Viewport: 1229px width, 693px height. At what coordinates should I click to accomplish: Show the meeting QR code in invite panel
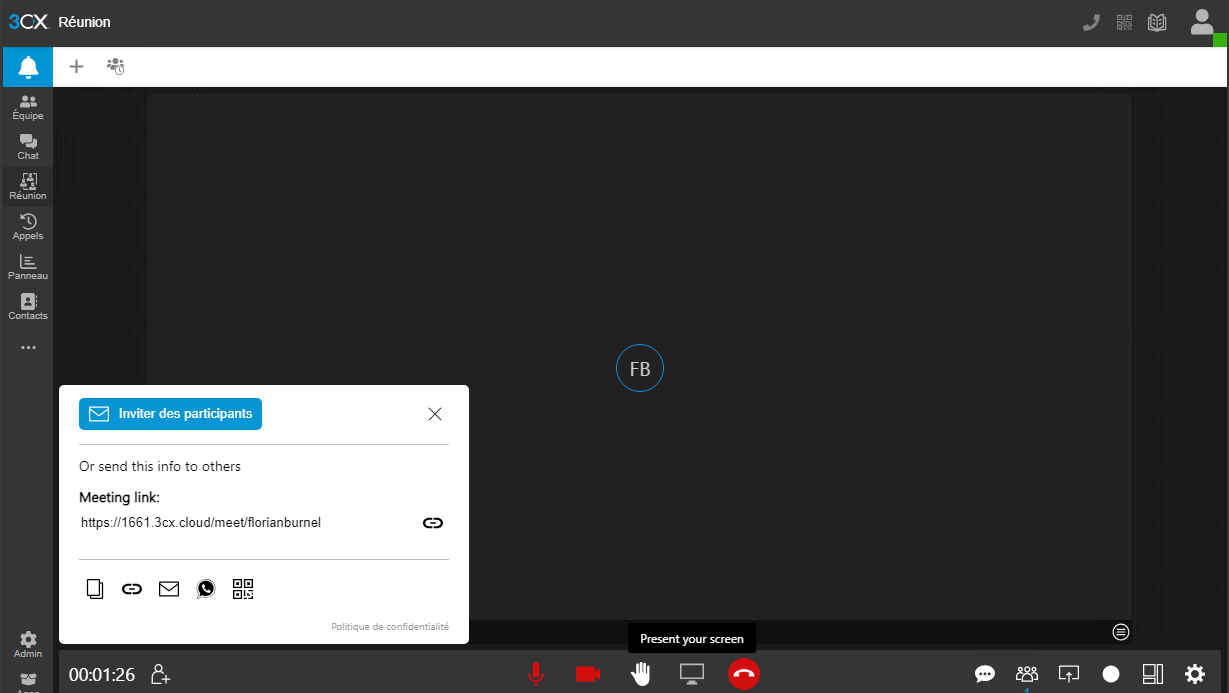pyautogui.click(x=243, y=589)
